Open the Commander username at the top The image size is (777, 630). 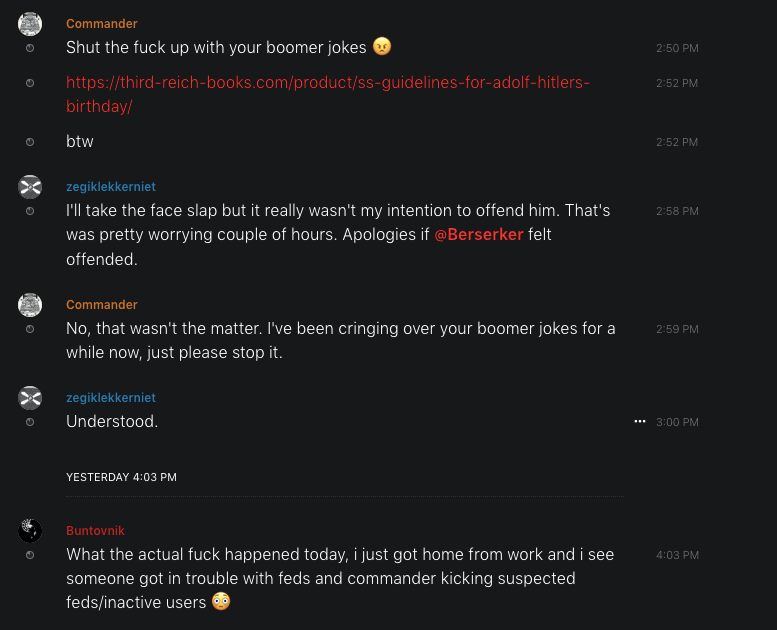[102, 23]
